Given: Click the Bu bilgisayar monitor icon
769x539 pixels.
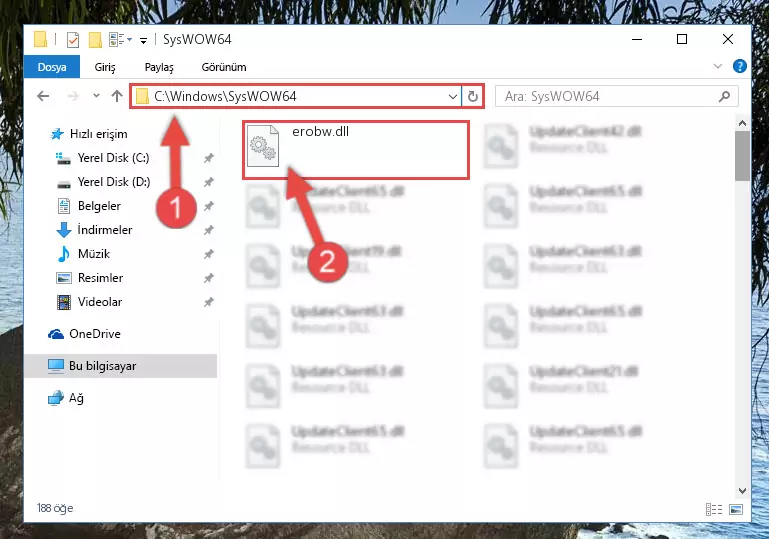Looking at the screenshot, I should [56, 366].
